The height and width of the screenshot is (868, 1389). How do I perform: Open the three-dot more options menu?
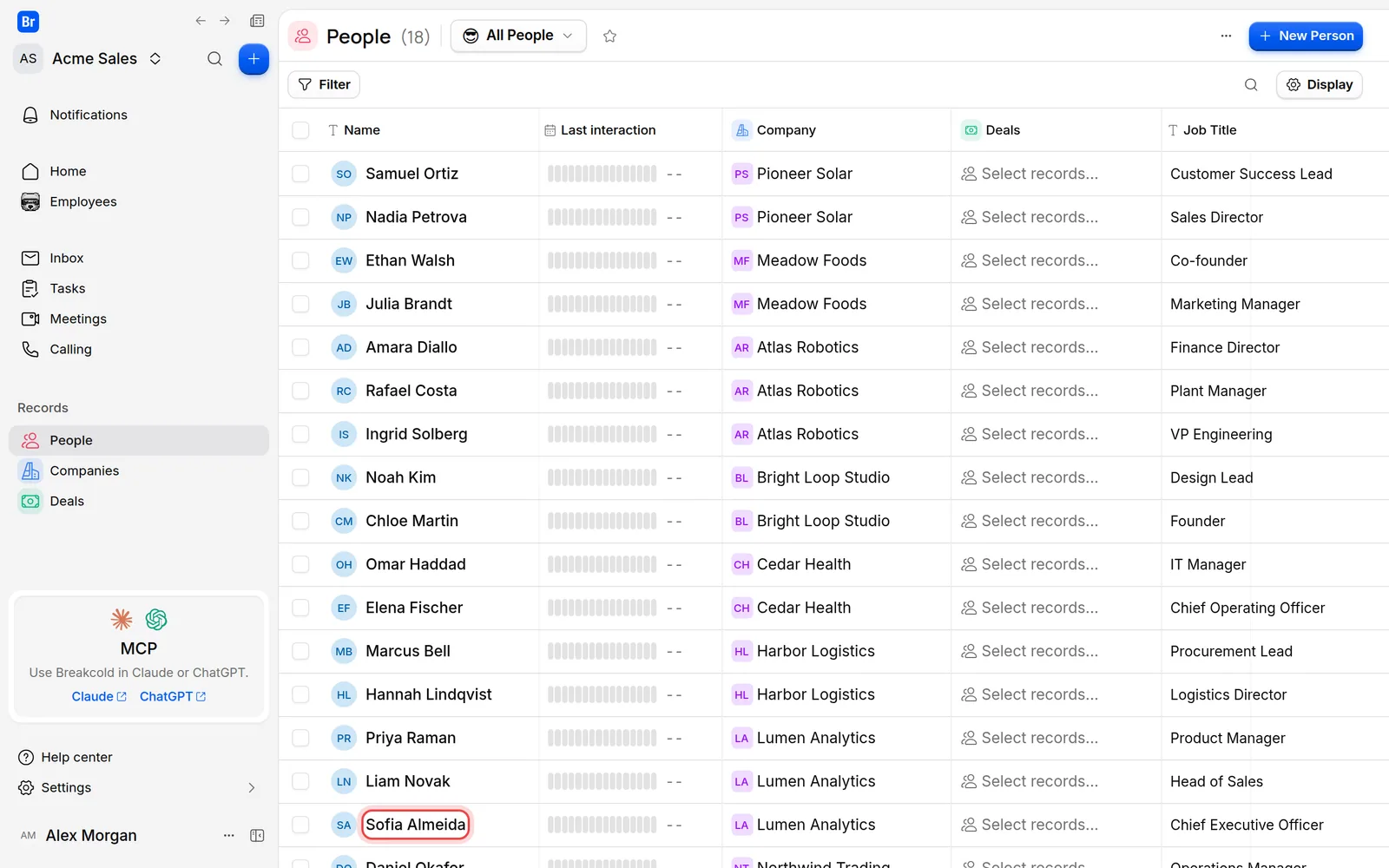[x=1226, y=36]
